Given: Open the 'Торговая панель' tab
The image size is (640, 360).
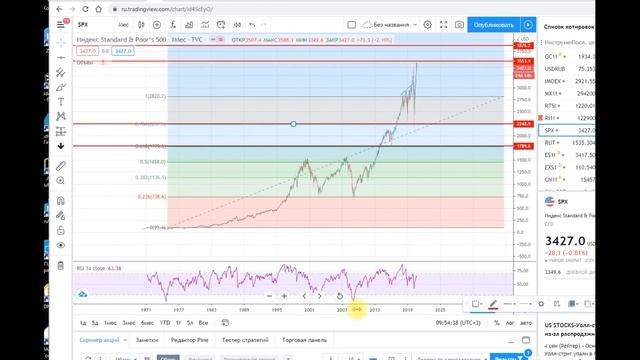Looking at the screenshot, I should (304, 340).
